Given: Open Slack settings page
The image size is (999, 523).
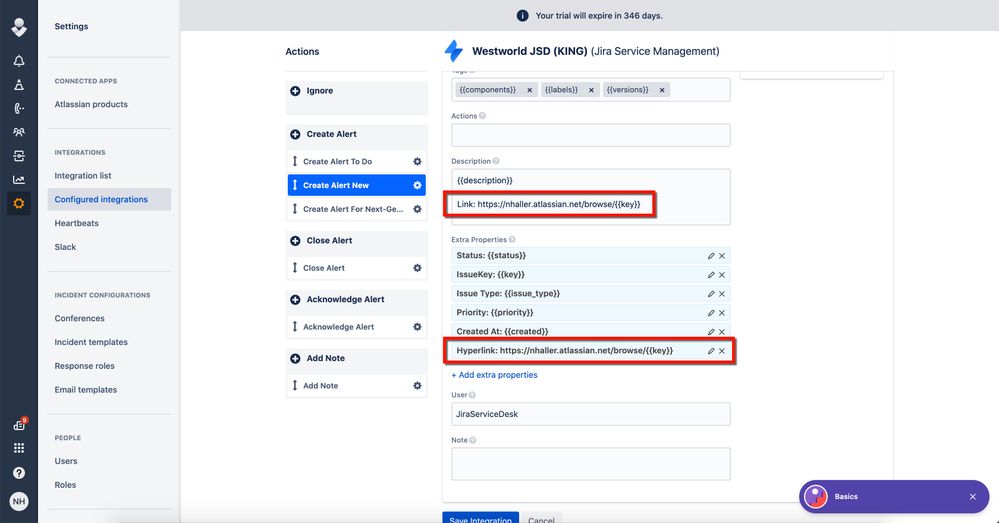Looking at the screenshot, I should pyautogui.click(x=65, y=247).
